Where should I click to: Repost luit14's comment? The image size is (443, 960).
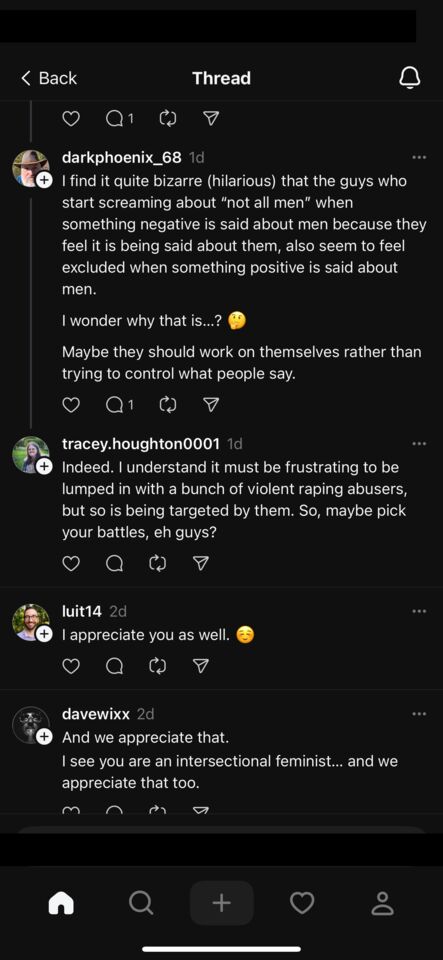(x=158, y=666)
